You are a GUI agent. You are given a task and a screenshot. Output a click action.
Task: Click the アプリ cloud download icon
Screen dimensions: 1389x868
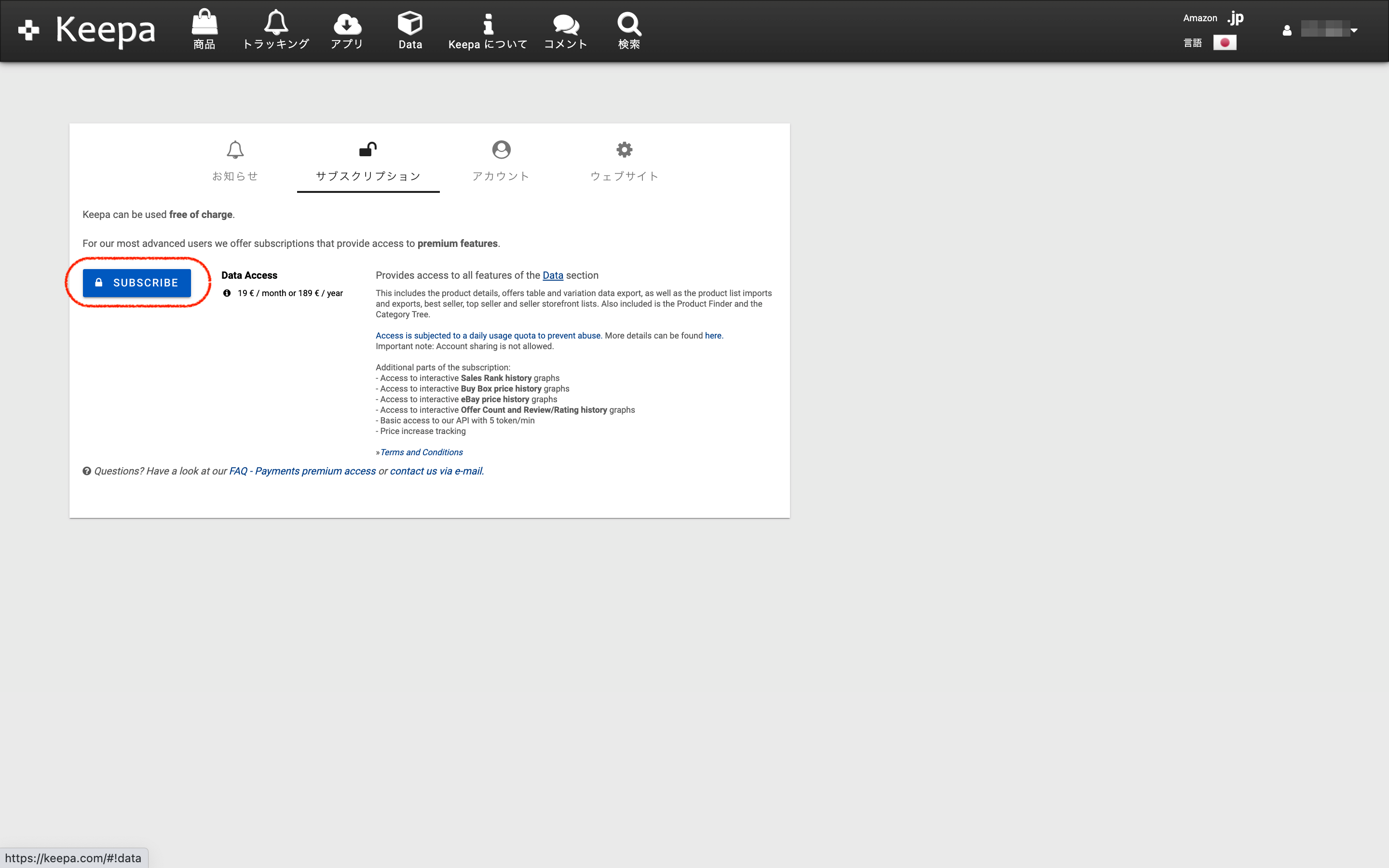(x=347, y=24)
